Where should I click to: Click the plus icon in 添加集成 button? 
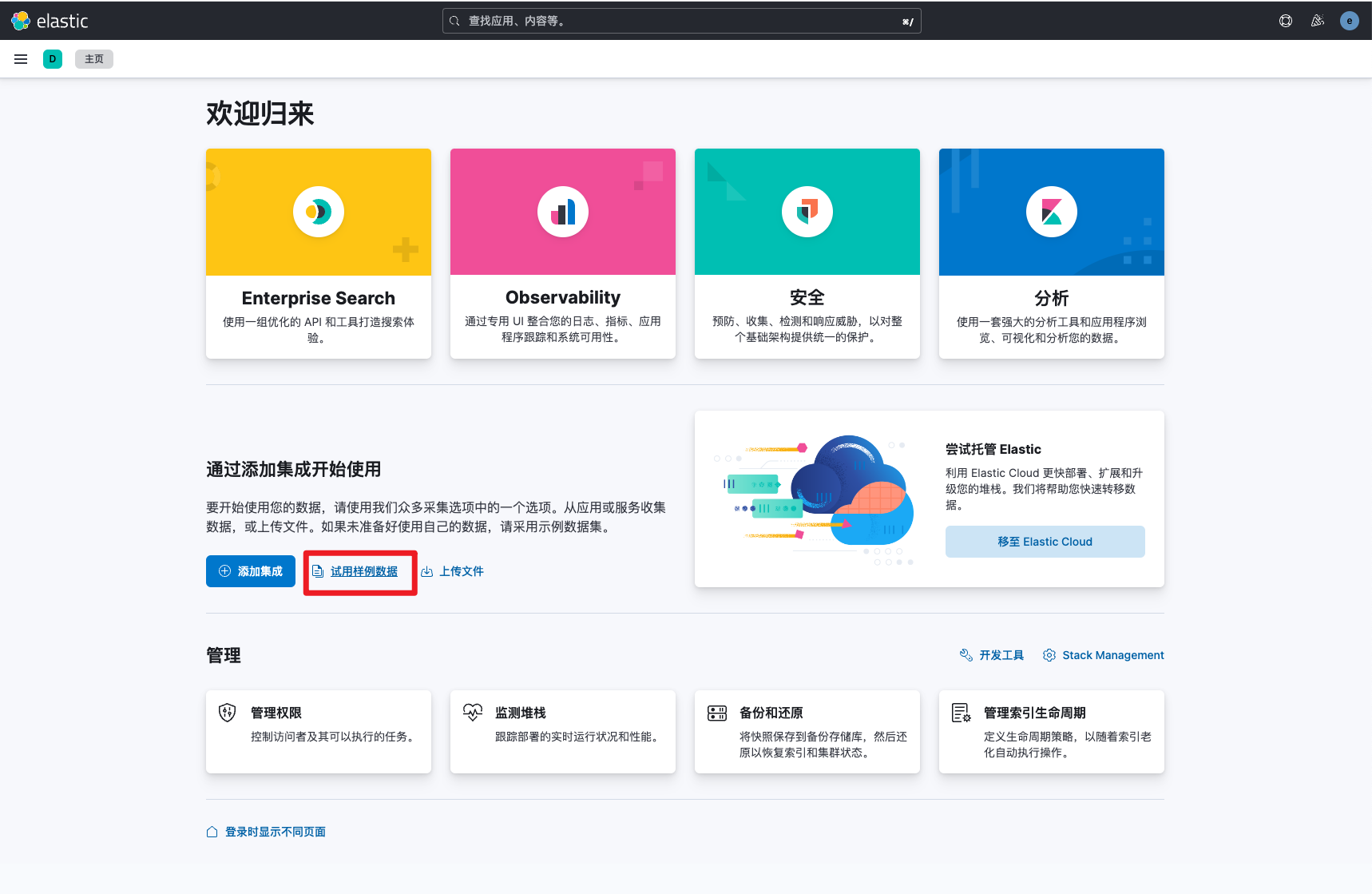(225, 571)
